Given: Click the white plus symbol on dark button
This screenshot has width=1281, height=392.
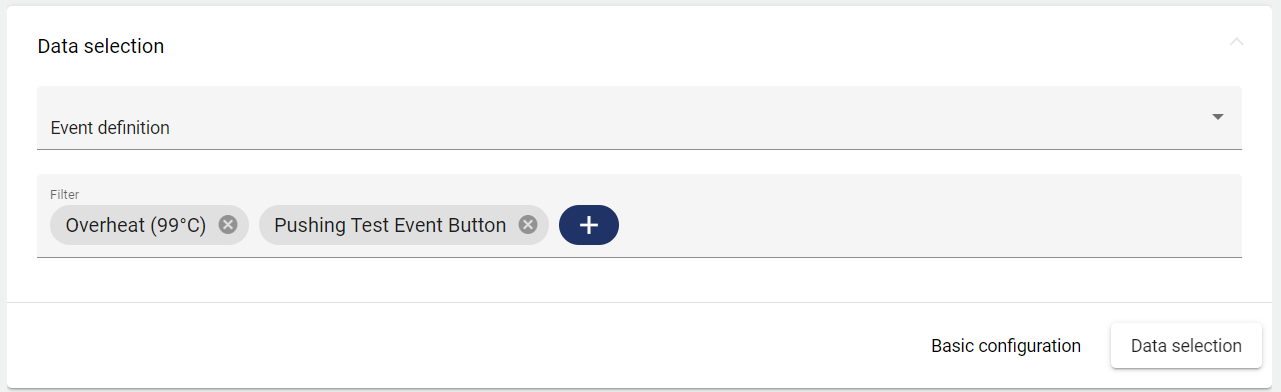Looking at the screenshot, I should (x=589, y=225).
